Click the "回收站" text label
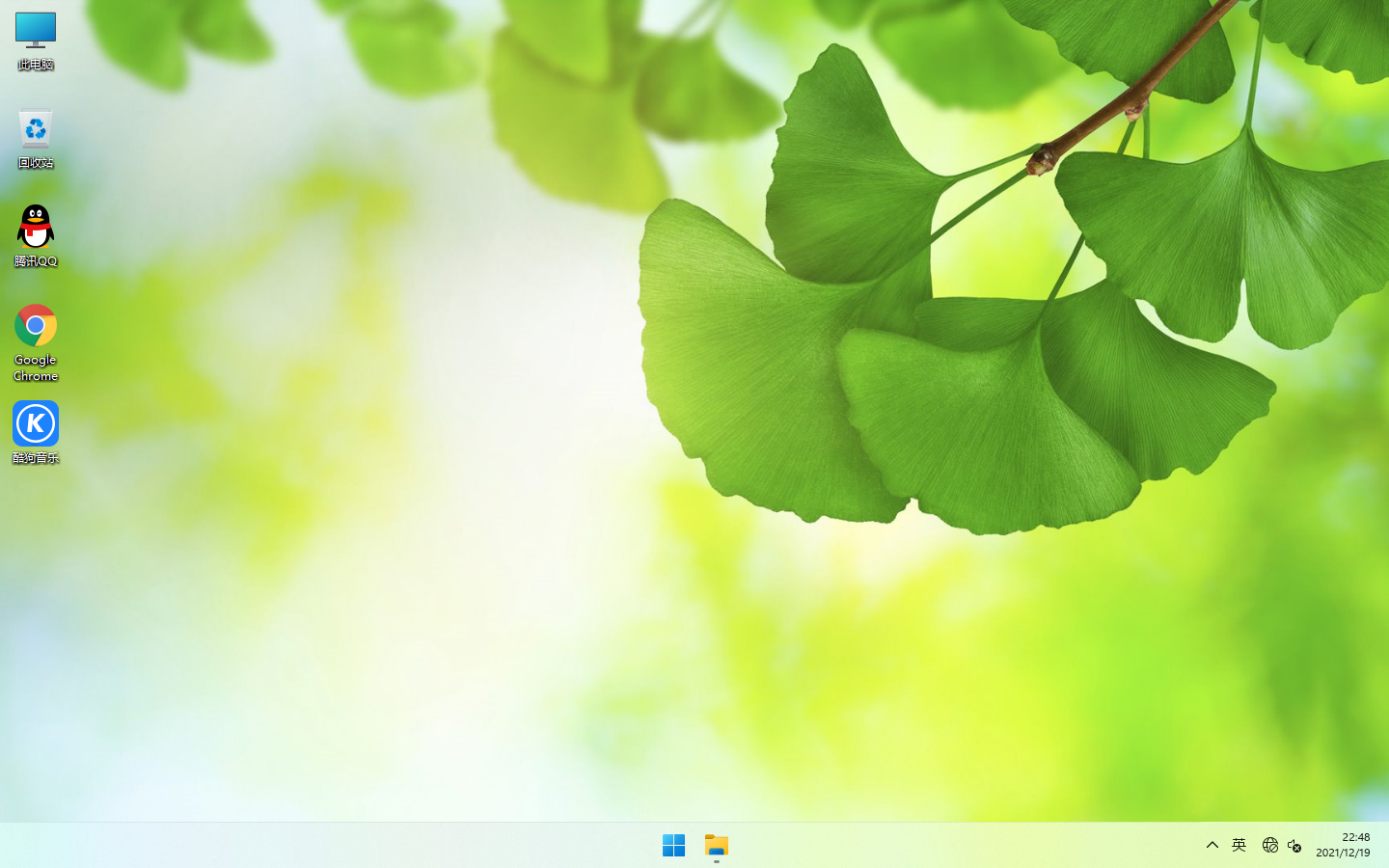This screenshot has width=1389, height=868. point(36,163)
